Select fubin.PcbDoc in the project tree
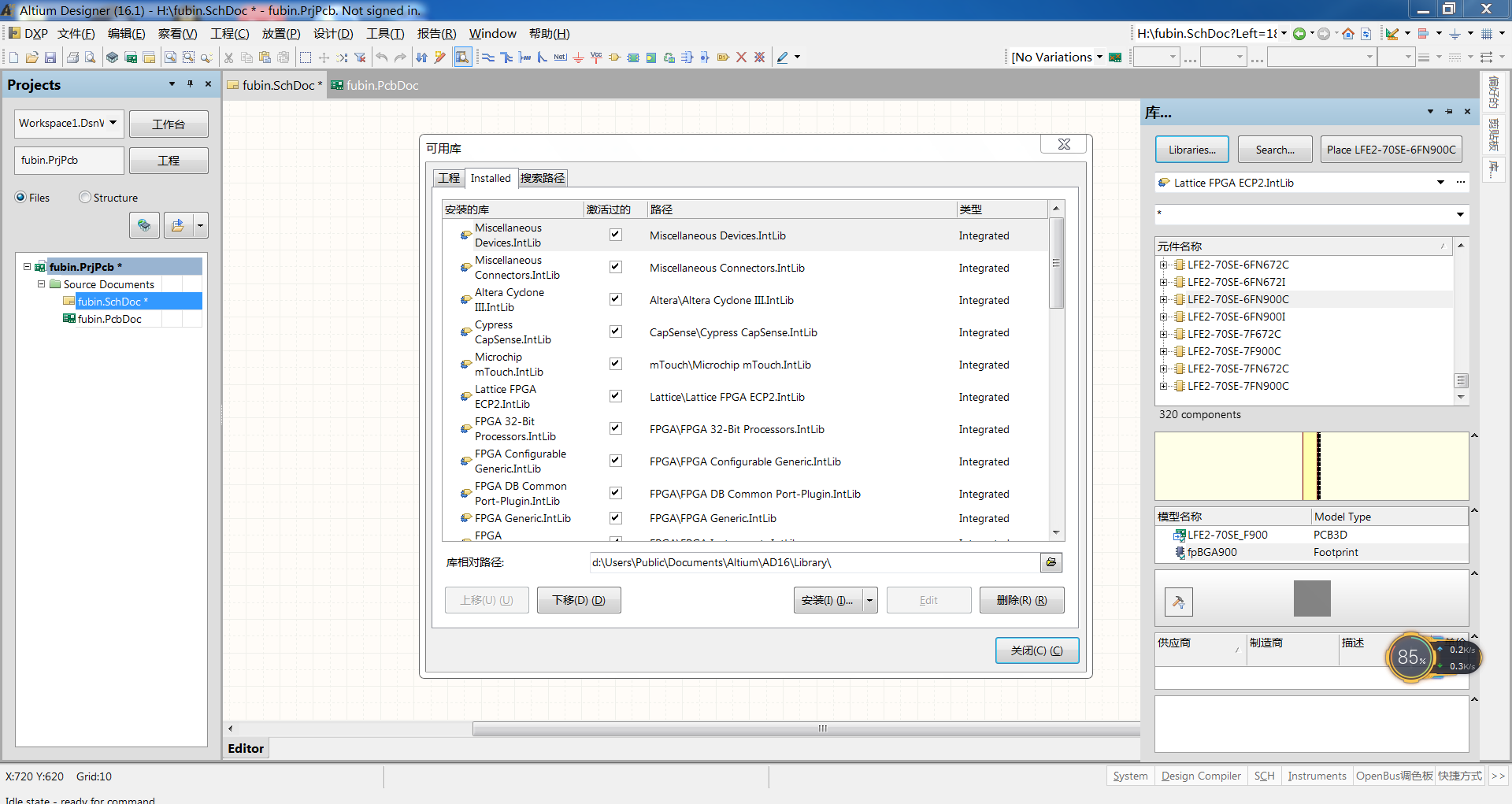 [109, 319]
